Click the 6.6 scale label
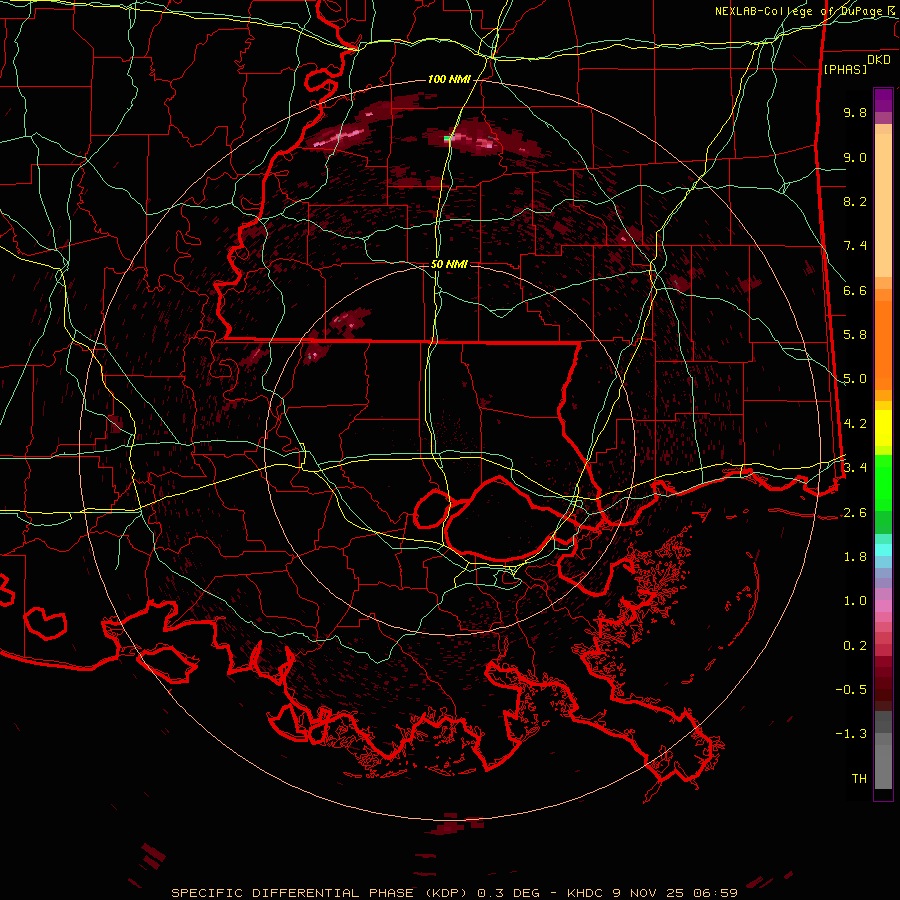The height and width of the screenshot is (900, 900). (855, 290)
